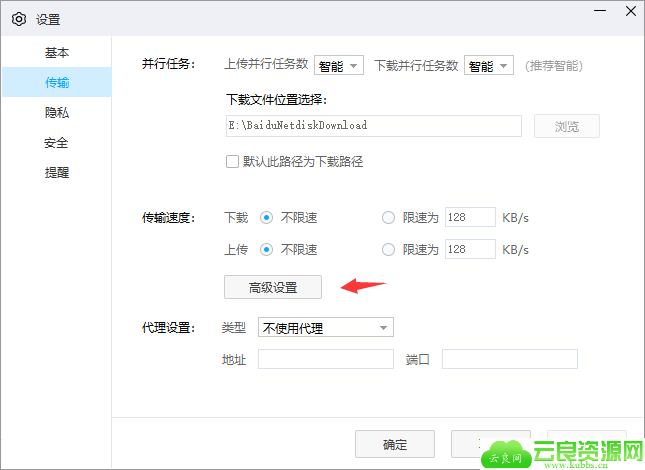Image resolution: width=645 pixels, height=470 pixels.
Task: Click the proxy 地址 input field
Action: [326, 359]
